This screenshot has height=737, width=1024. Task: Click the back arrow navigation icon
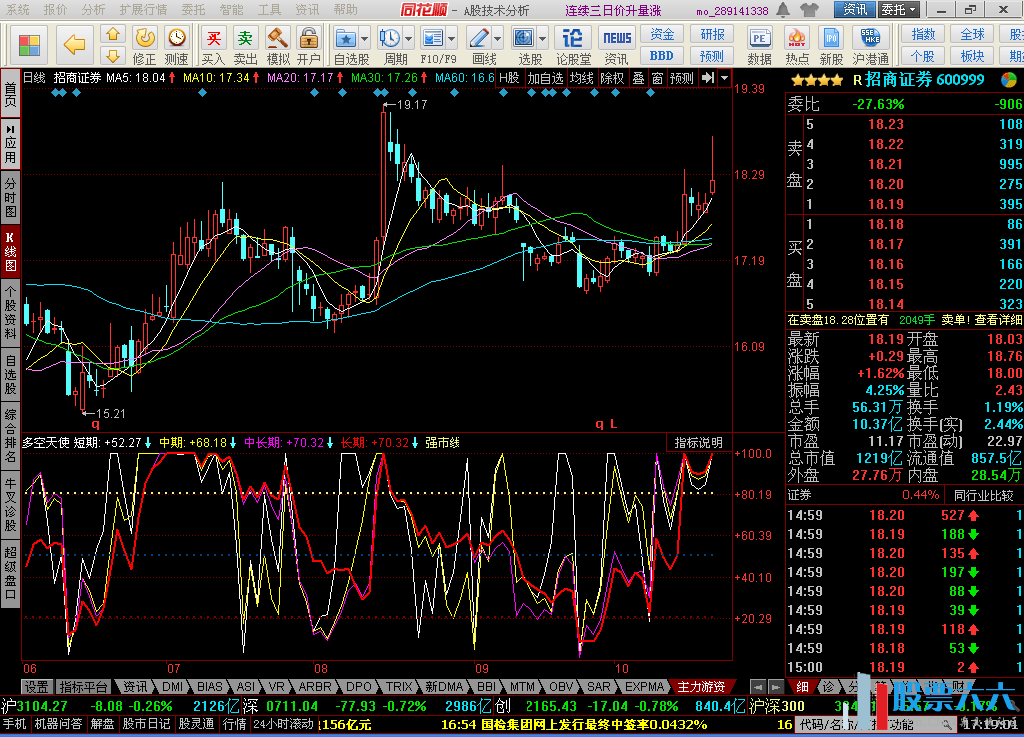(74, 43)
